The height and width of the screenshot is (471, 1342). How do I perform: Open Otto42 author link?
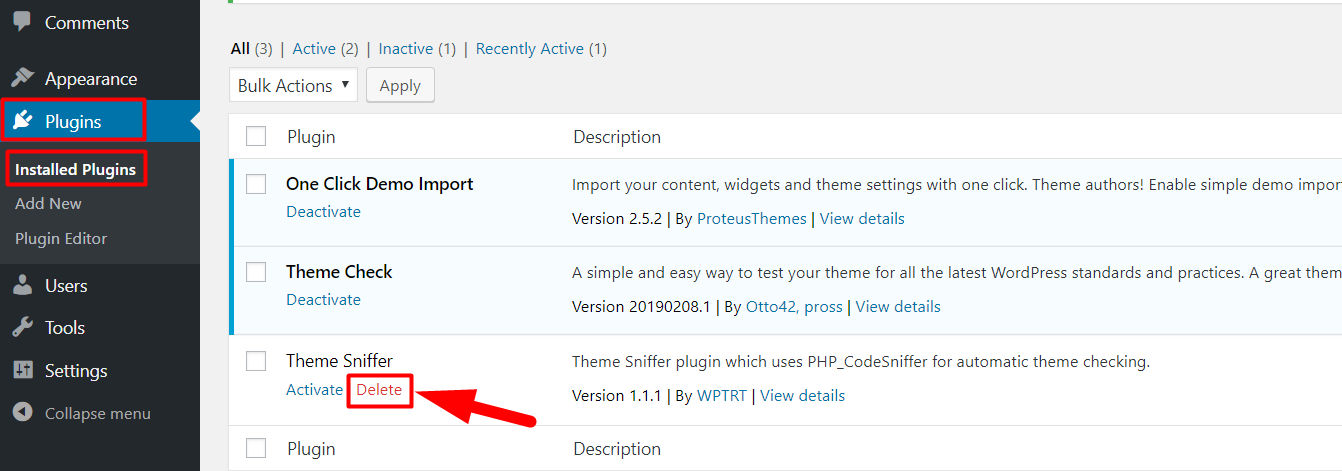click(773, 306)
